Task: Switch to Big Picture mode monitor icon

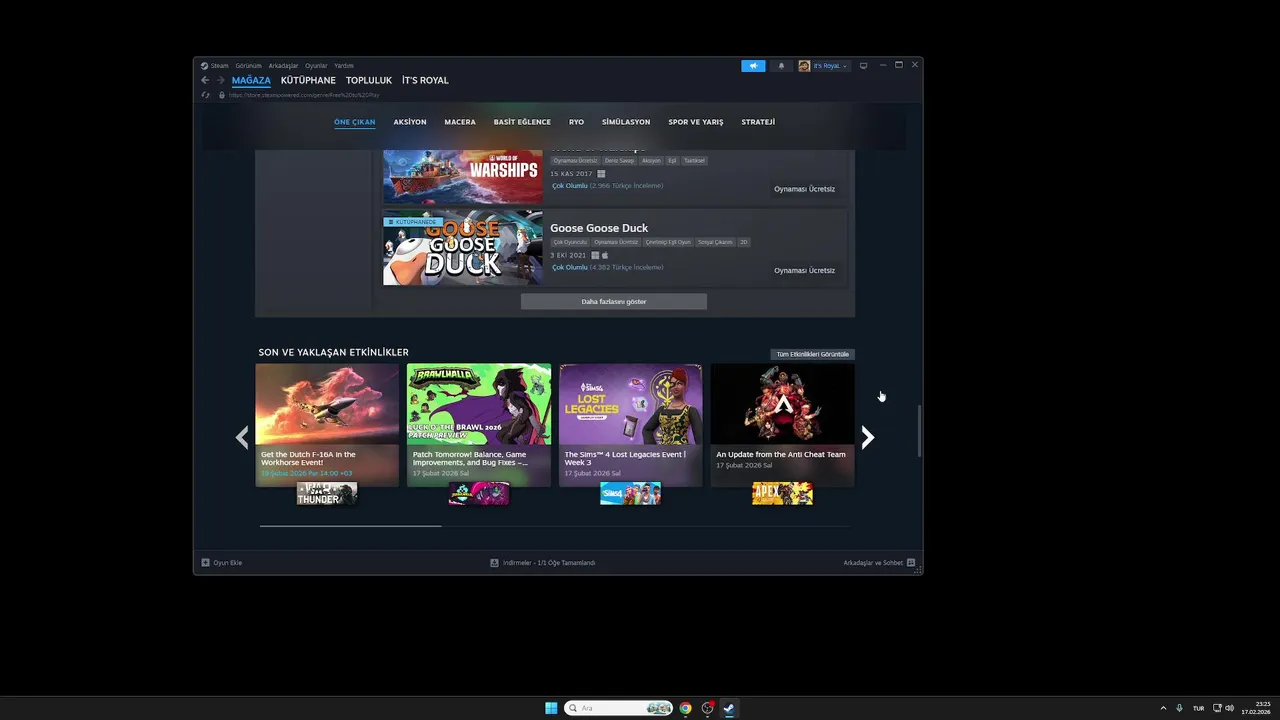Action: (x=863, y=66)
